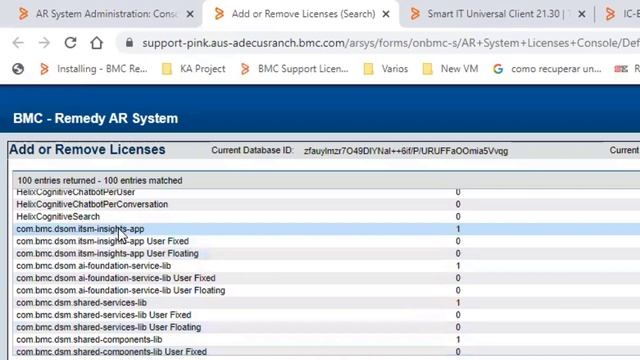Open the 'como recuperar un...' Google bookmark
The height and width of the screenshot is (360, 640).
[547, 69]
